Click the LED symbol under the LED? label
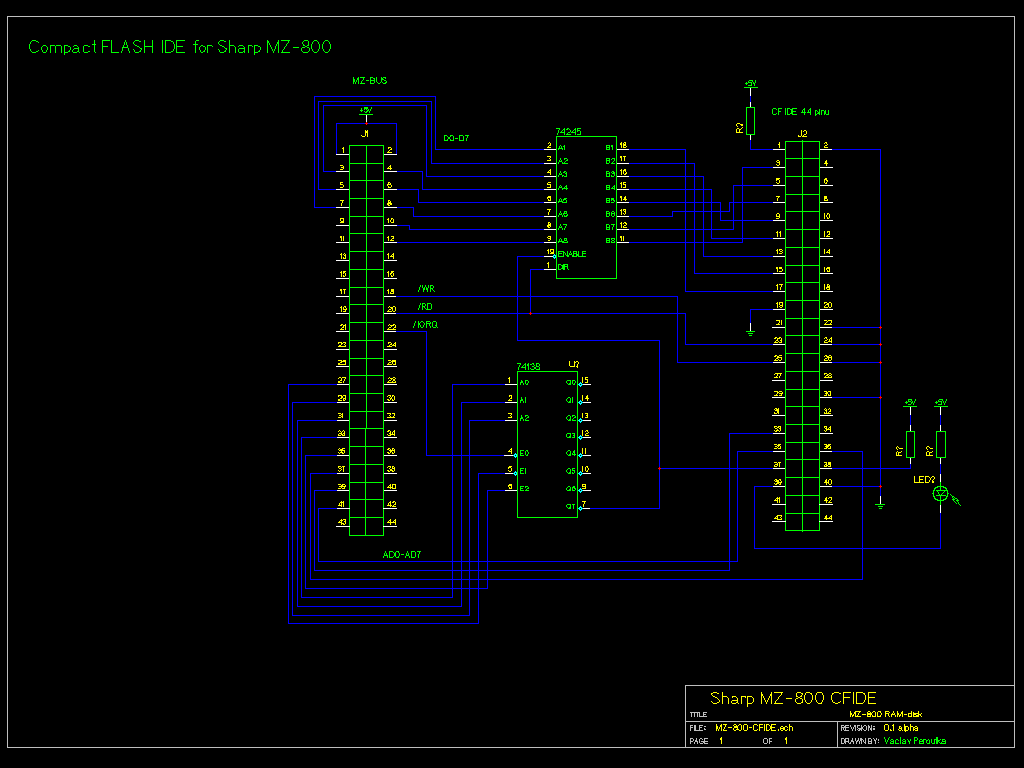The width and height of the screenshot is (1024, 768). tap(941, 494)
